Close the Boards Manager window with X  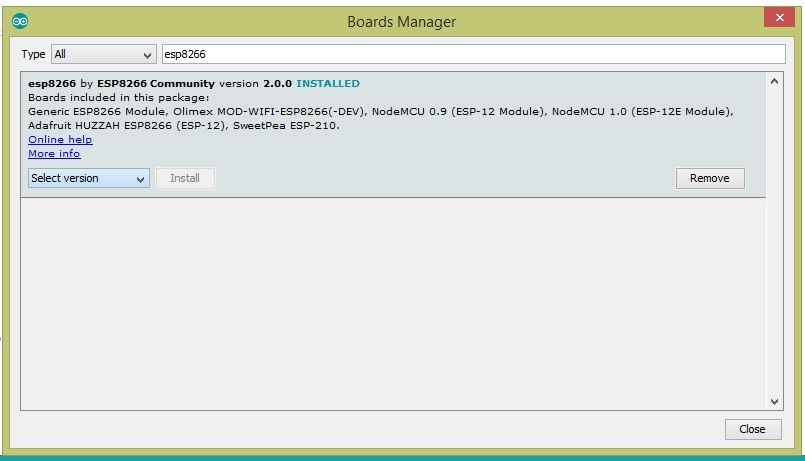[x=779, y=17]
